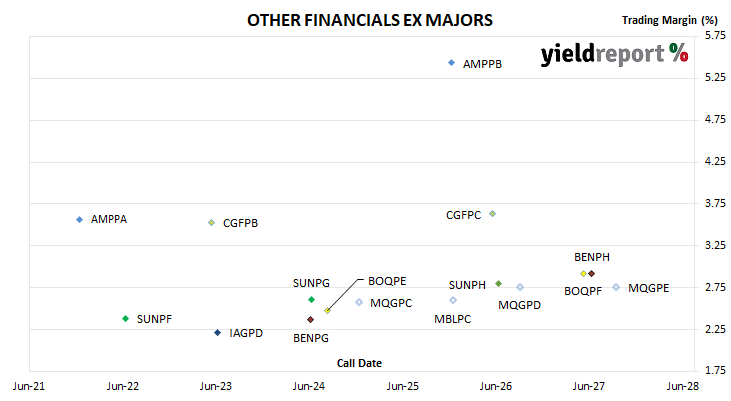Click the AMPPB data point marker
The image size is (731, 401).
click(451, 62)
